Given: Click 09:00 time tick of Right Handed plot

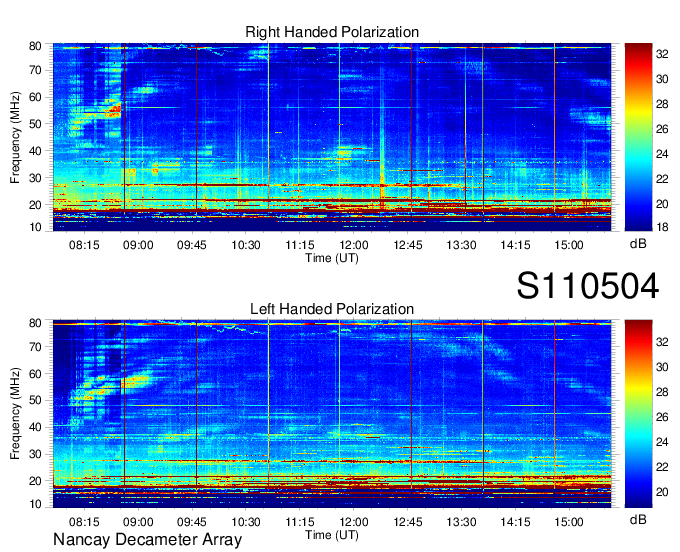Looking at the screenshot, I should (138, 245).
